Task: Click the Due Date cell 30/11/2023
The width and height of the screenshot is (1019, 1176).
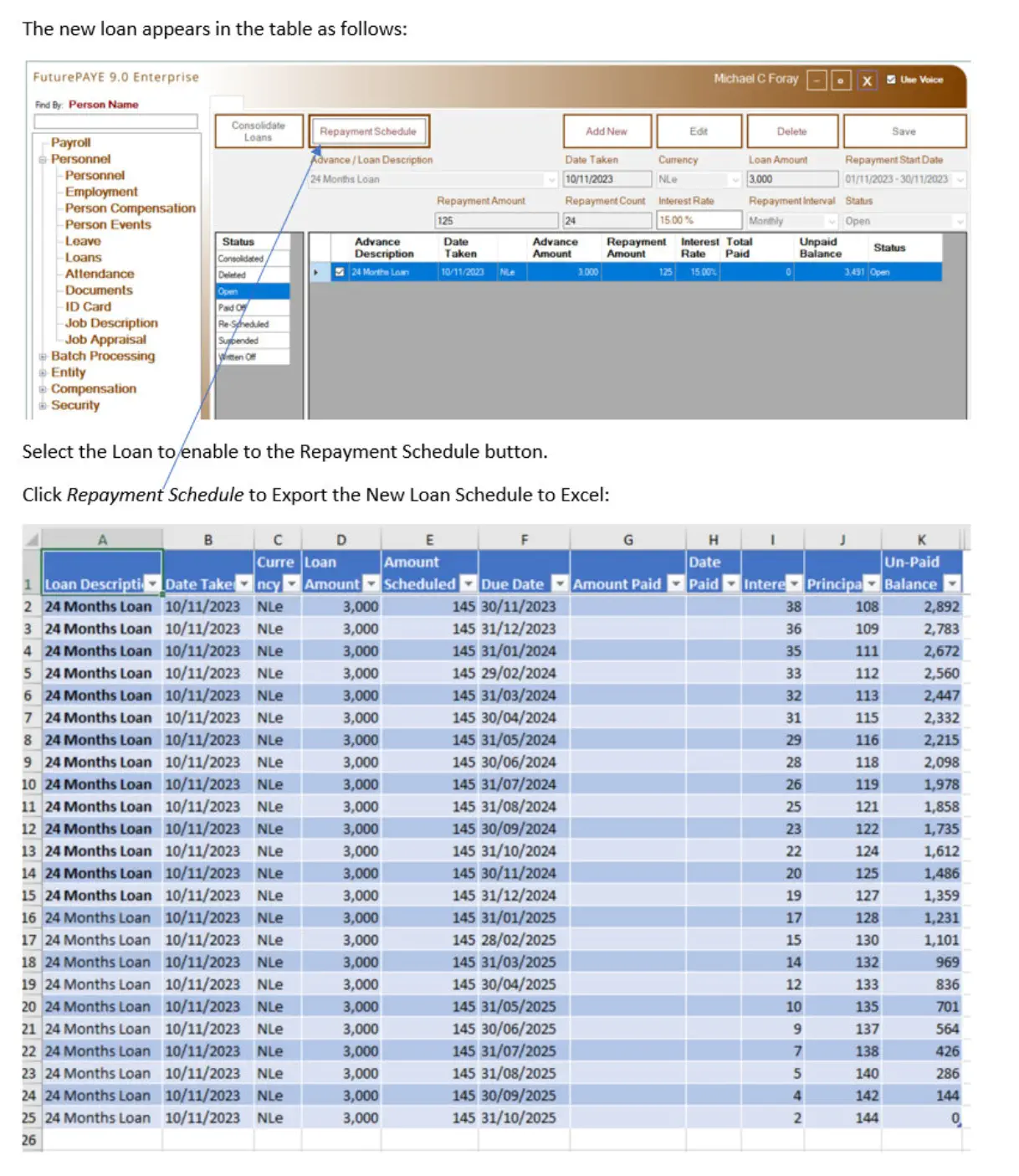Action: (x=524, y=607)
